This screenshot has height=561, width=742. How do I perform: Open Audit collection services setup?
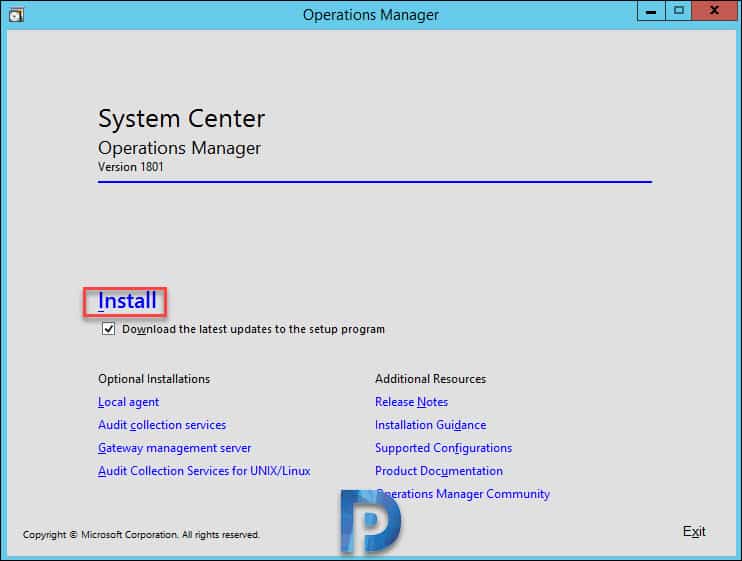pos(162,425)
